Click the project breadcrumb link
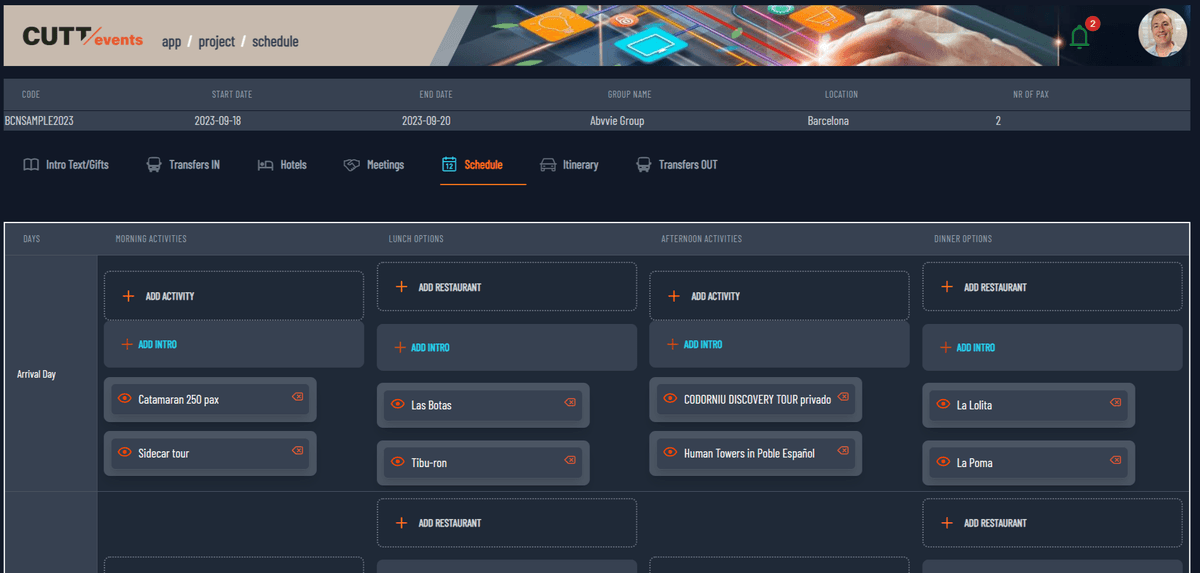This screenshot has height=573, width=1200. pyautogui.click(x=216, y=42)
